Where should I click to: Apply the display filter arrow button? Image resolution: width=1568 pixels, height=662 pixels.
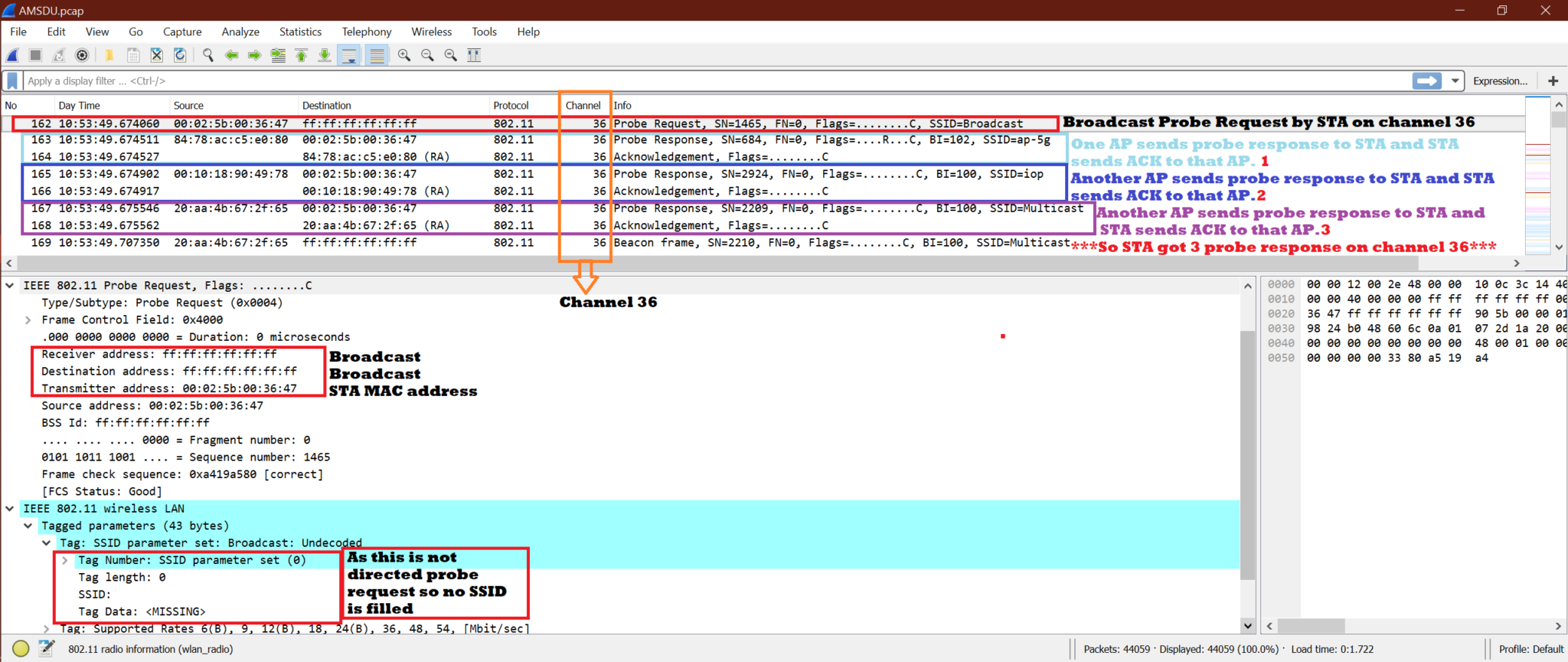(1427, 80)
